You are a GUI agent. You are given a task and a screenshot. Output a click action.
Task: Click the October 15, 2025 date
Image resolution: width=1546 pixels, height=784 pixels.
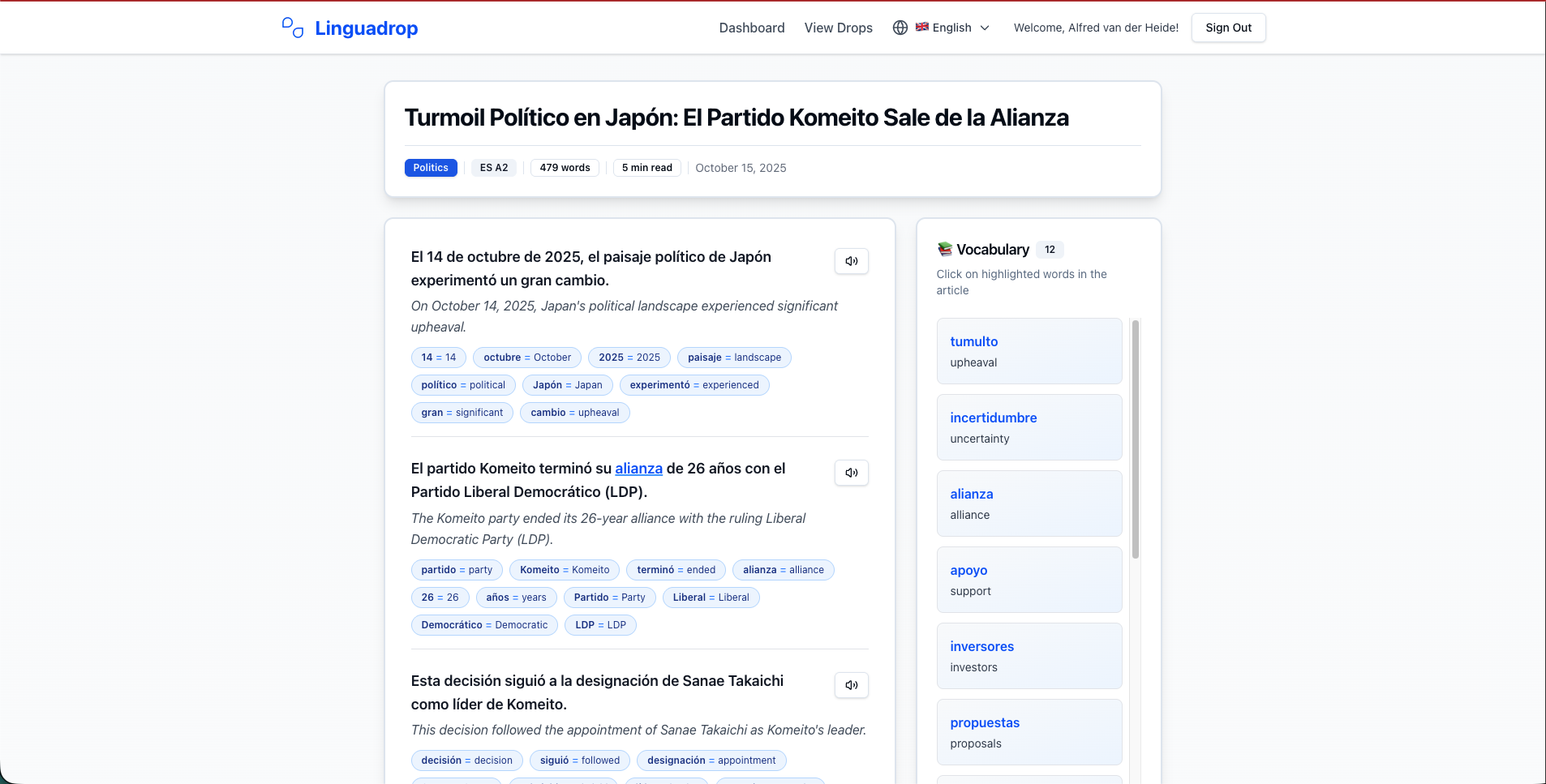741,168
